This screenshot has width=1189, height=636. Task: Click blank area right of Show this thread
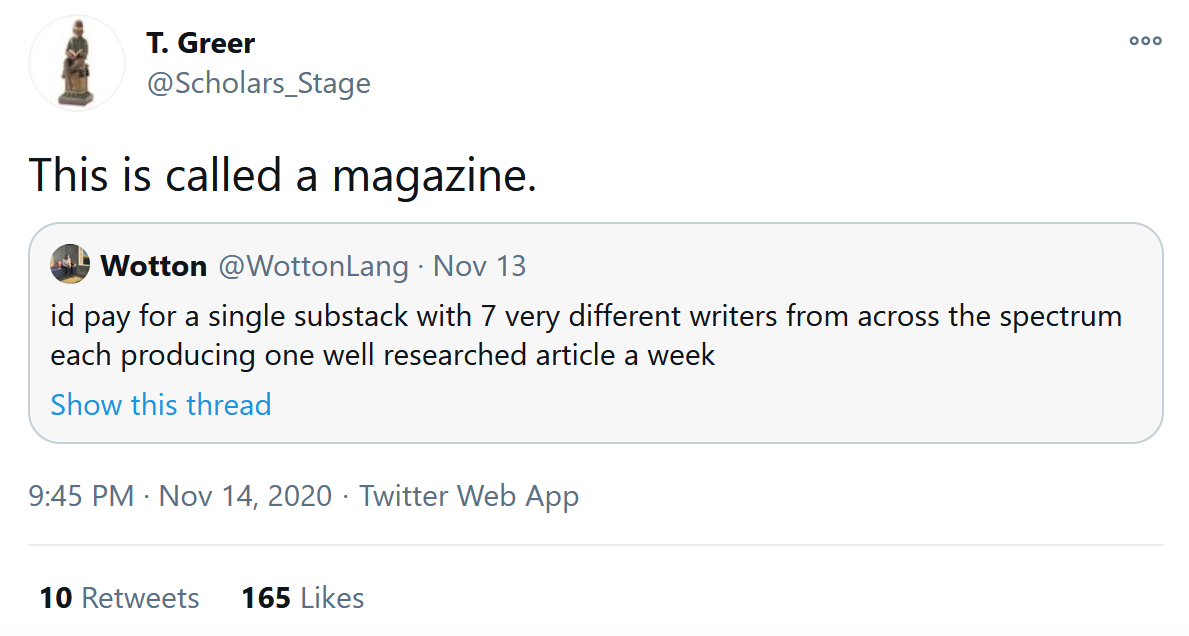(x=700, y=405)
